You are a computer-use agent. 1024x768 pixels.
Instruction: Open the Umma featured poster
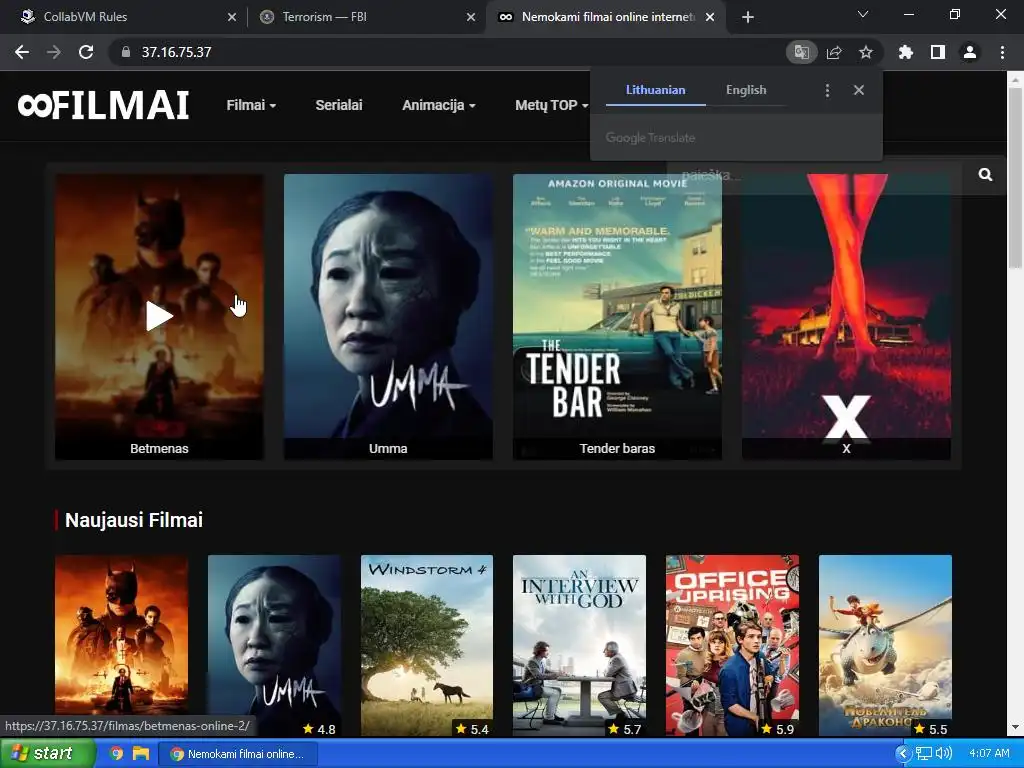click(388, 316)
